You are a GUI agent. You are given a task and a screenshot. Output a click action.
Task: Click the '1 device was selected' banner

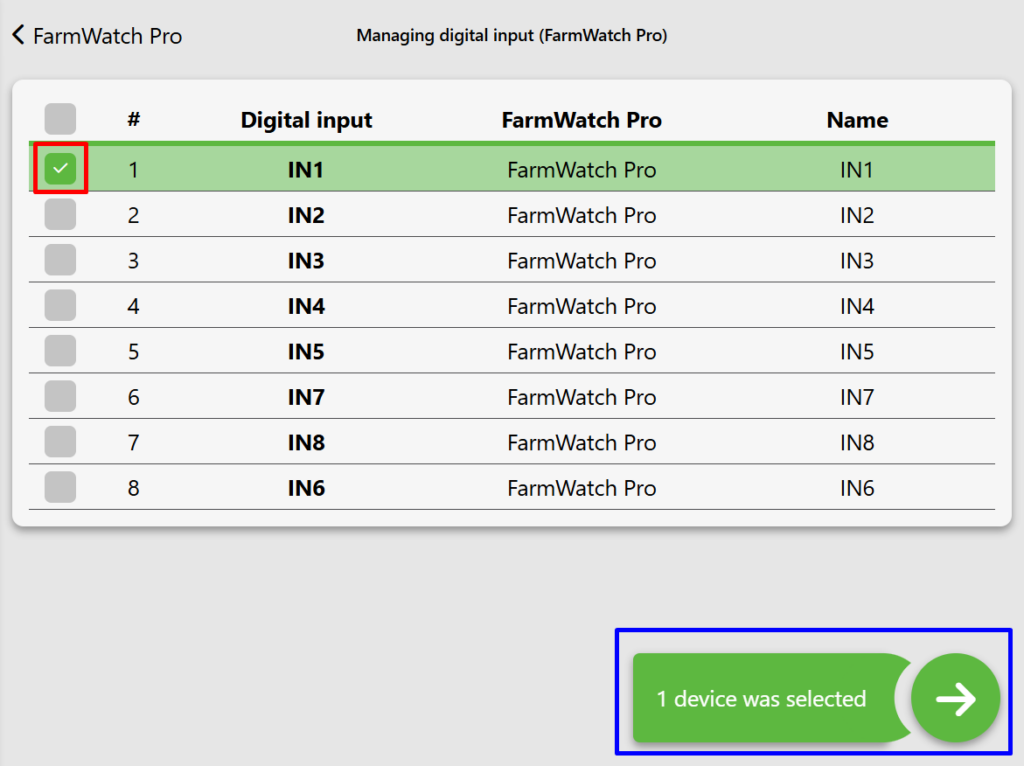click(x=770, y=698)
